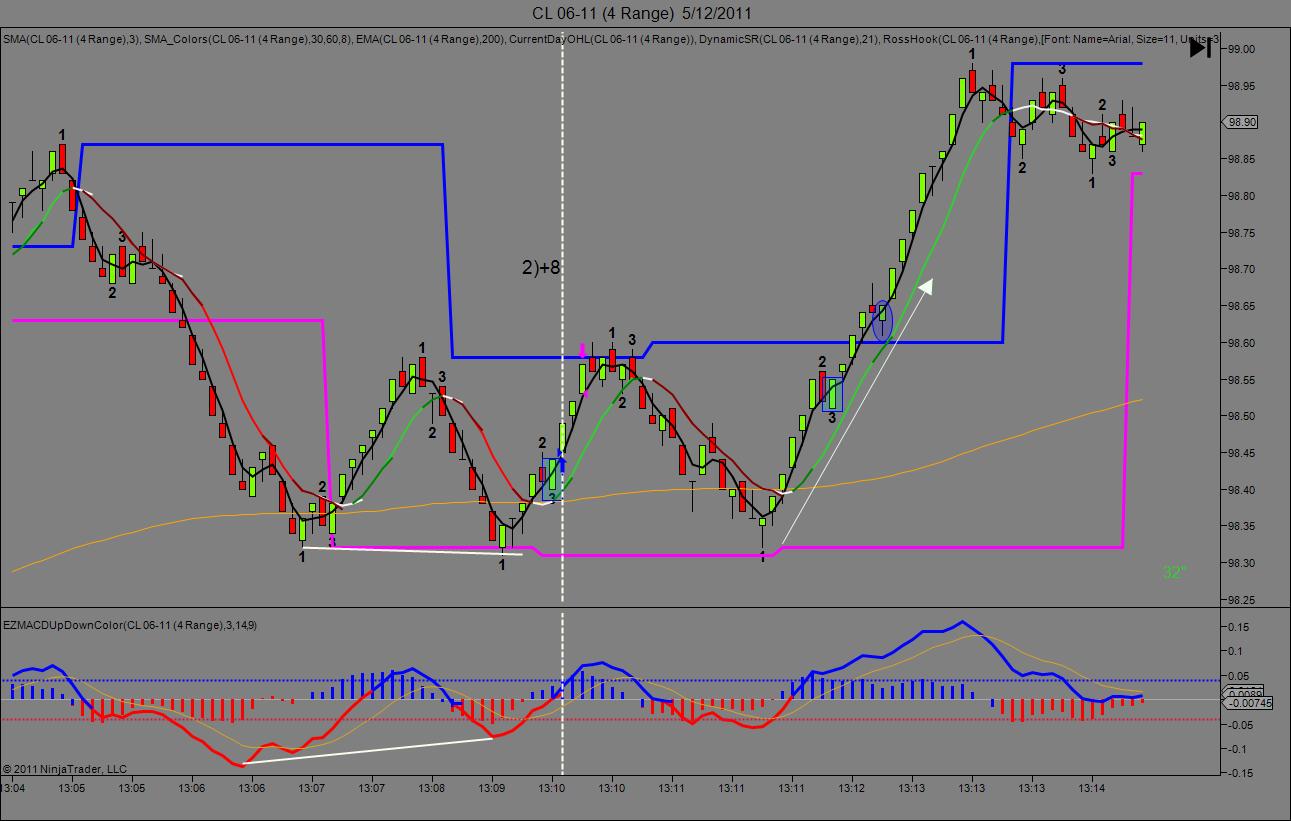Click the 98.55 price axis label

[x=1242, y=379]
